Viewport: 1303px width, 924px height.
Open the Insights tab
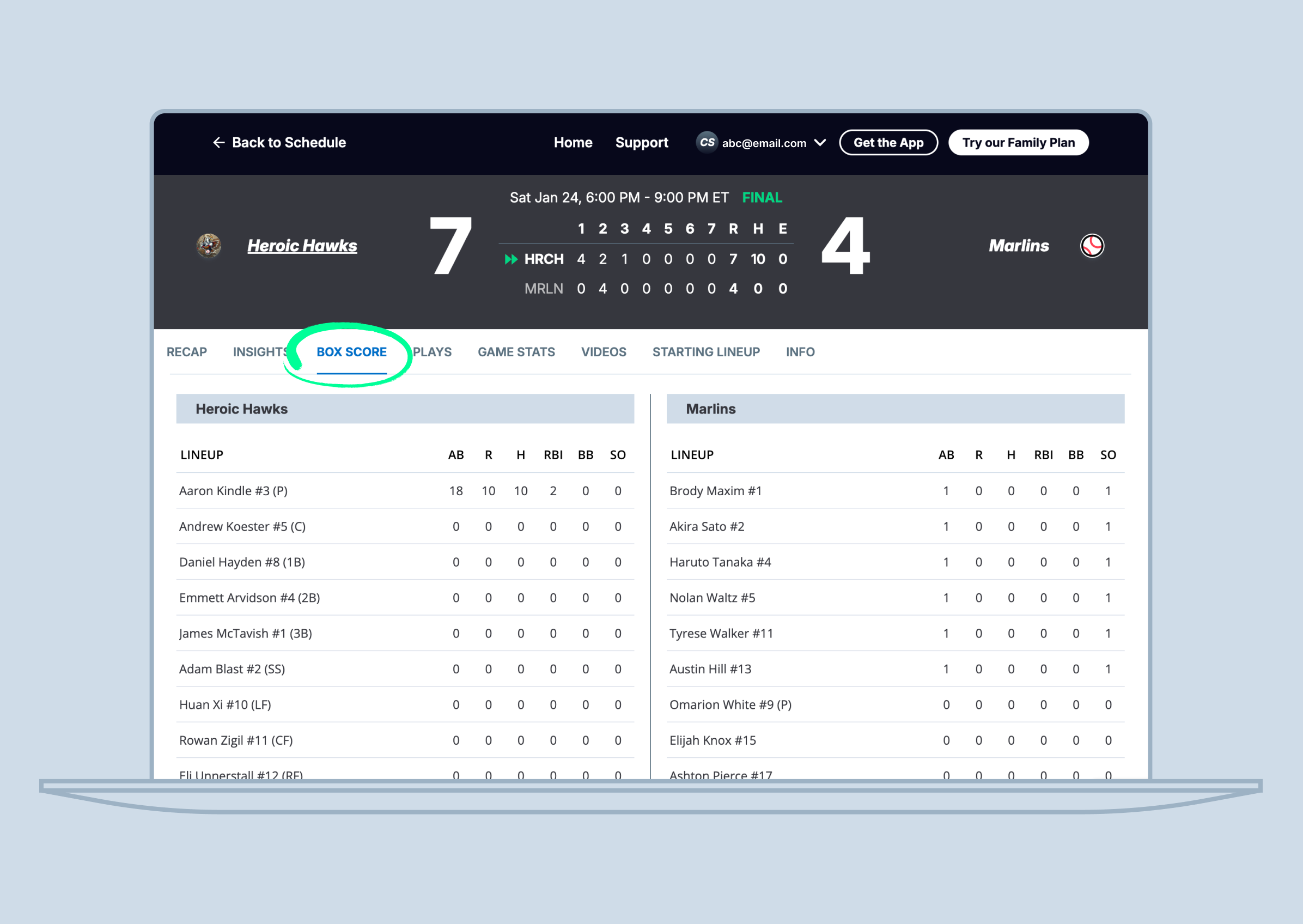click(x=260, y=352)
